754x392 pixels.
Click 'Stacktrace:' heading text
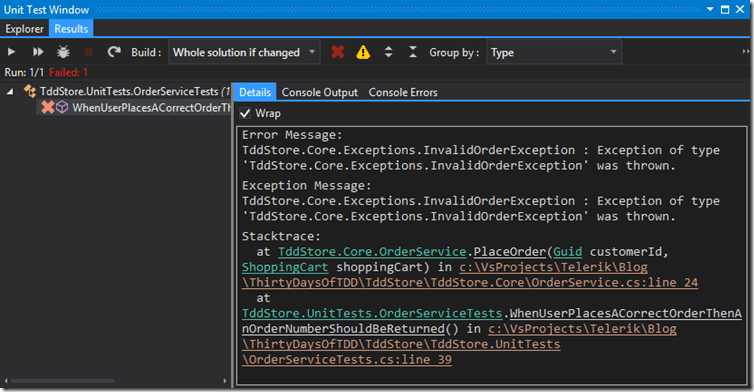point(281,236)
